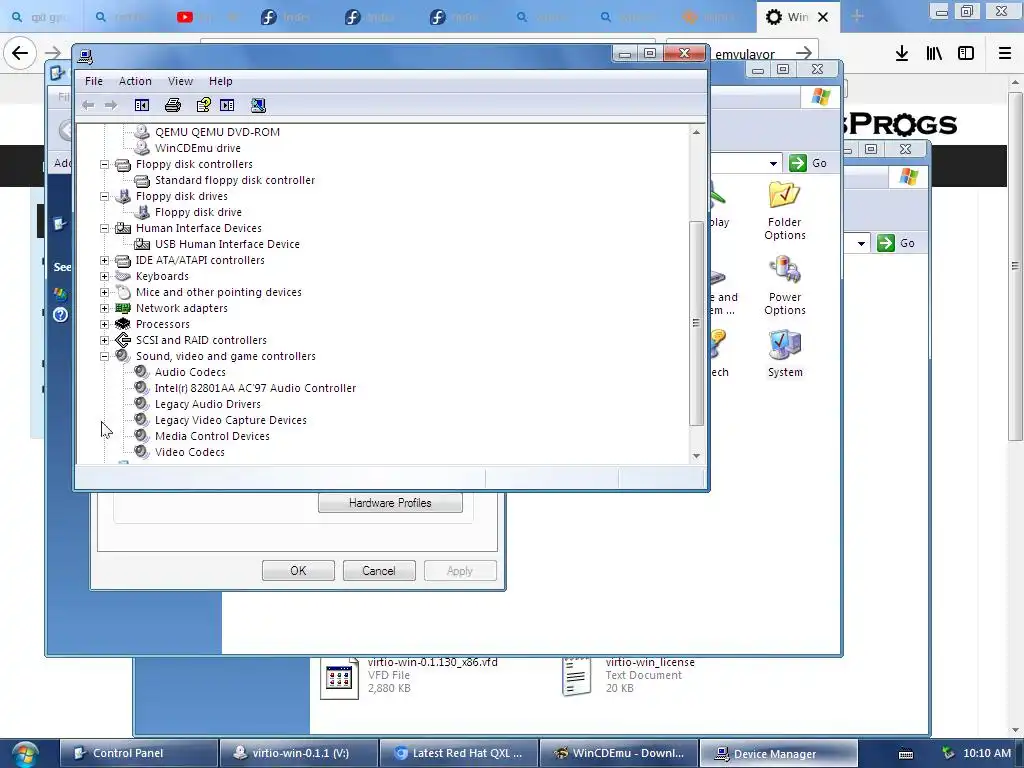This screenshot has width=1024, height=768.
Task: Switch to virtio-win-0.1.1 (V:) taskbar button
Action: click(298, 753)
